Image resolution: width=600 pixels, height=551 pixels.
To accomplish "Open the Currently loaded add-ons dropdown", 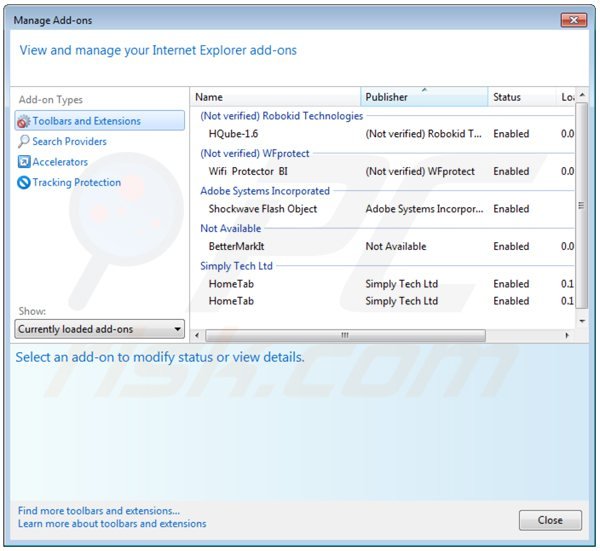I will click(99, 329).
